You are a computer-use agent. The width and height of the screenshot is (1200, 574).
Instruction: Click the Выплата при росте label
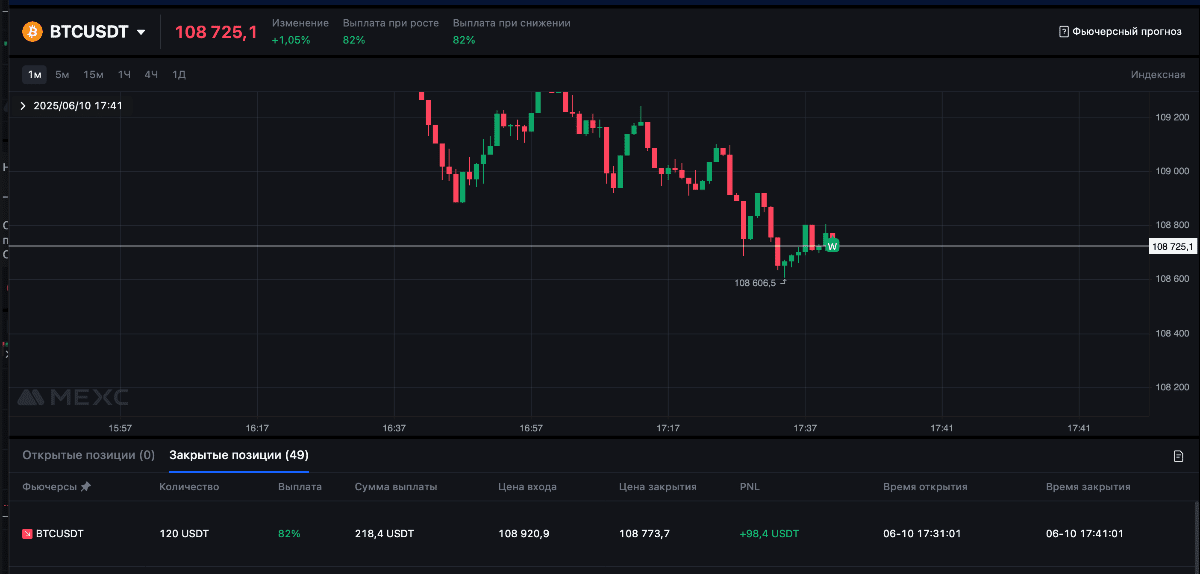coord(390,23)
